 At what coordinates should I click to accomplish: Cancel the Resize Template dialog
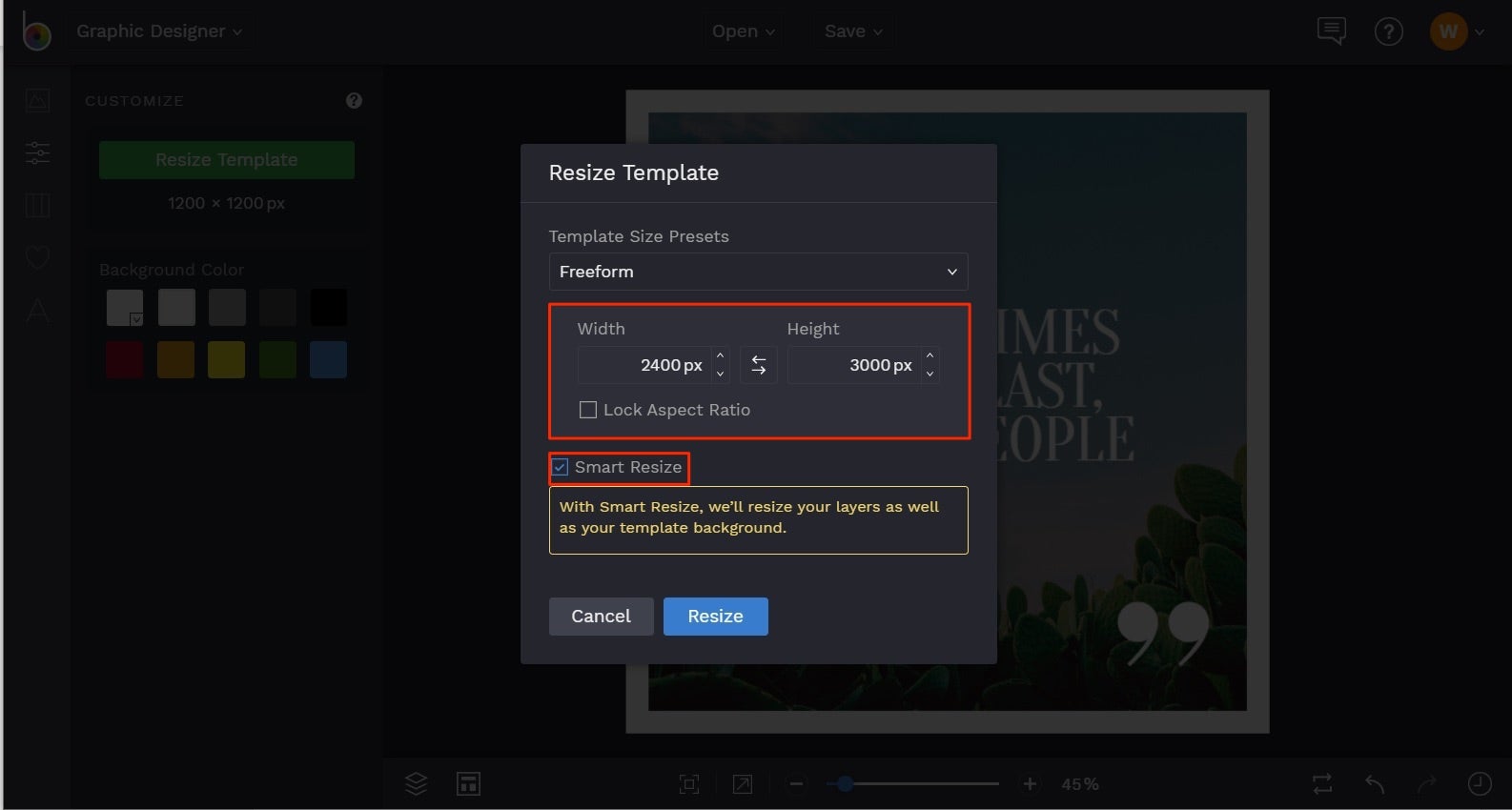pos(601,617)
